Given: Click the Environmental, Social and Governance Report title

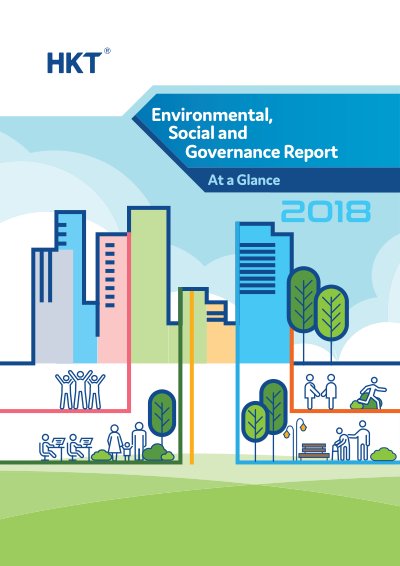Looking at the screenshot, I should [x=244, y=133].
